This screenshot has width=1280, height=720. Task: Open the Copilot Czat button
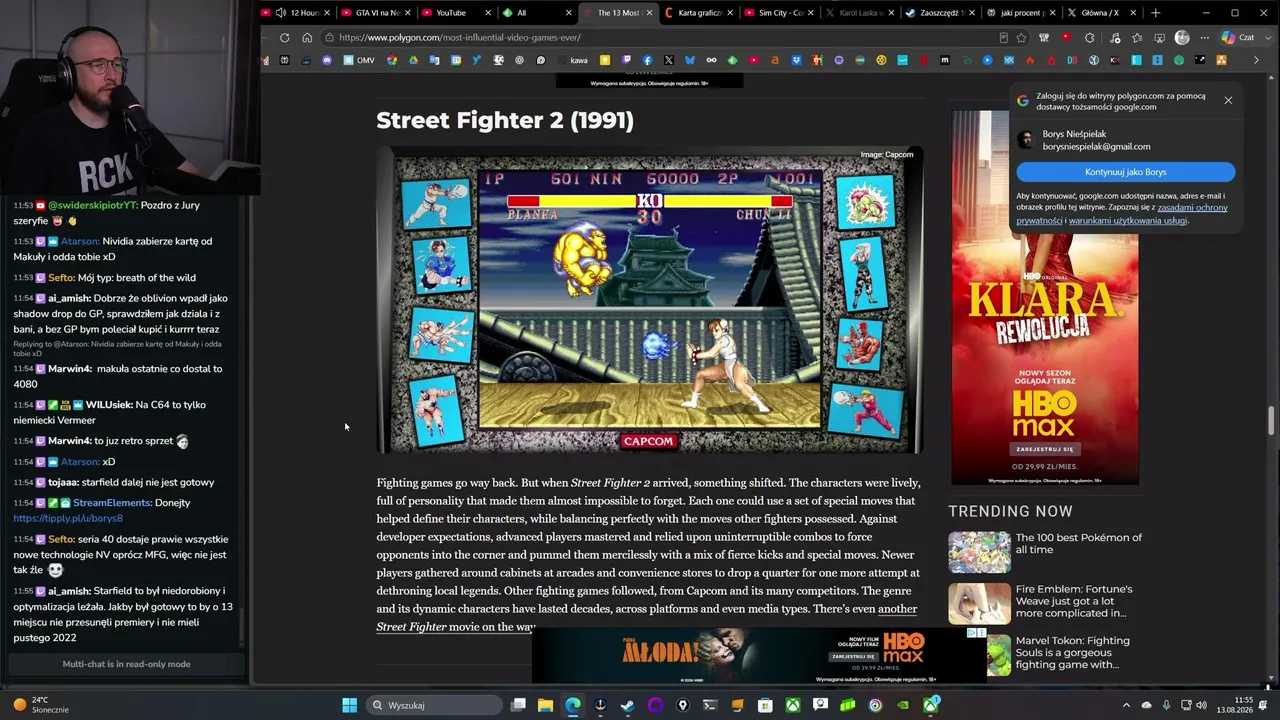tap(1238, 38)
